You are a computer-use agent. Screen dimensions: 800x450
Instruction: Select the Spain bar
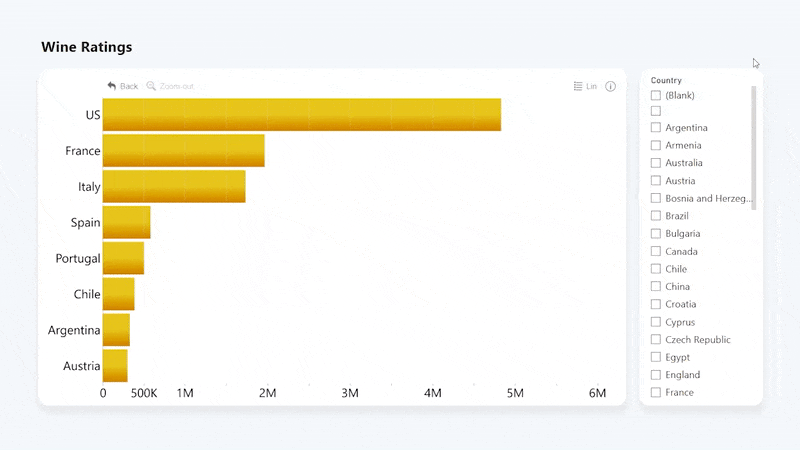pos(126,222)
